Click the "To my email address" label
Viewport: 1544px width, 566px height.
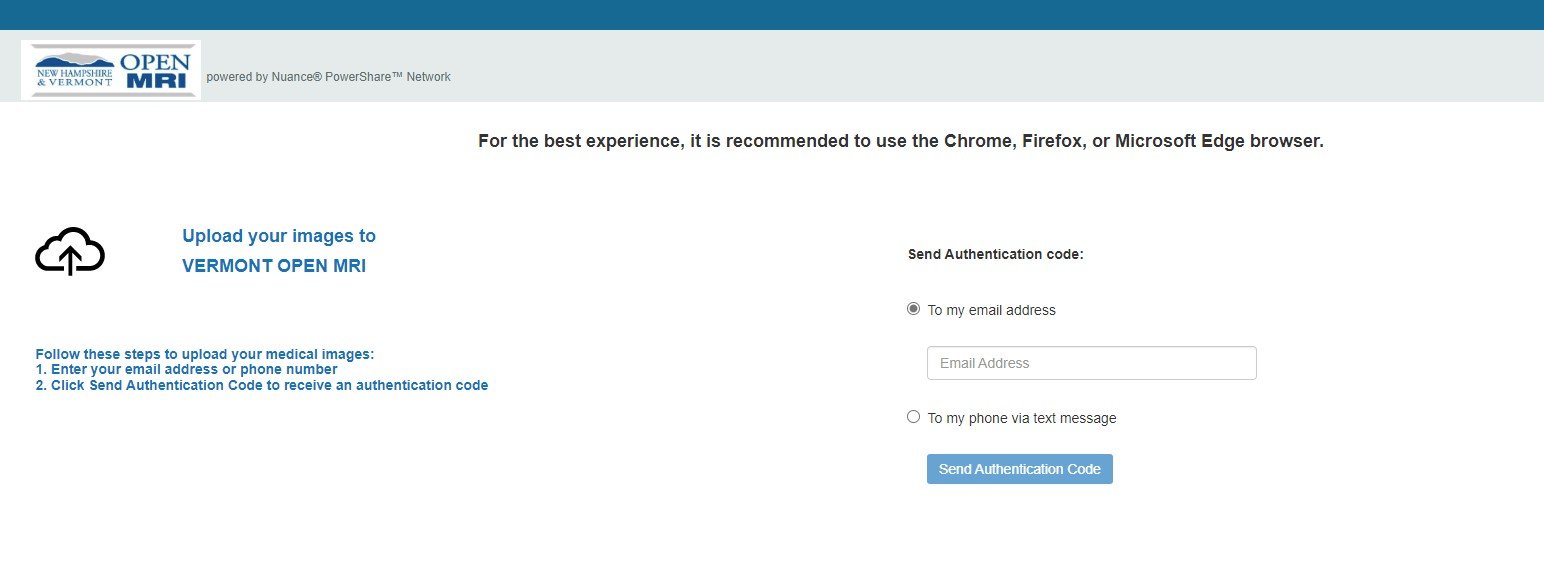tap(991, 310)
